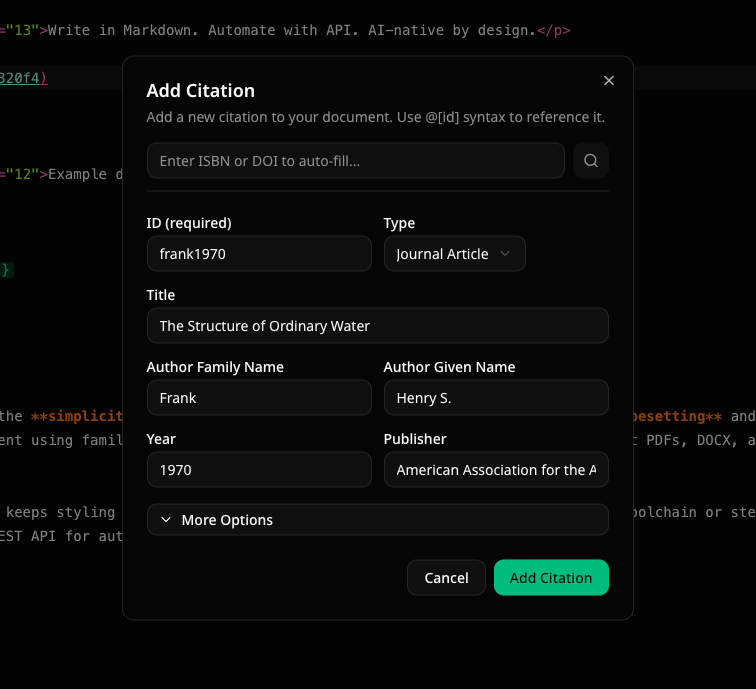The image size is (756, 689).
Task: Click the 'ID (required)' label
Action: [189, 223]
